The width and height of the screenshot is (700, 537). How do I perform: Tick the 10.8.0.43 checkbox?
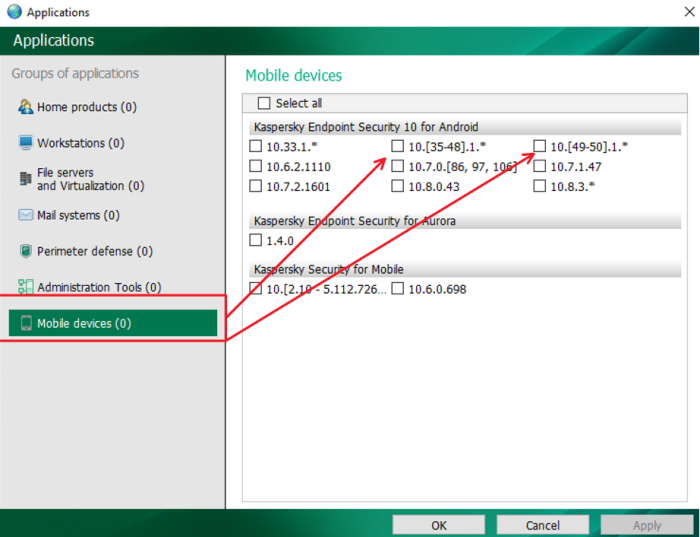tap(397, 186)
